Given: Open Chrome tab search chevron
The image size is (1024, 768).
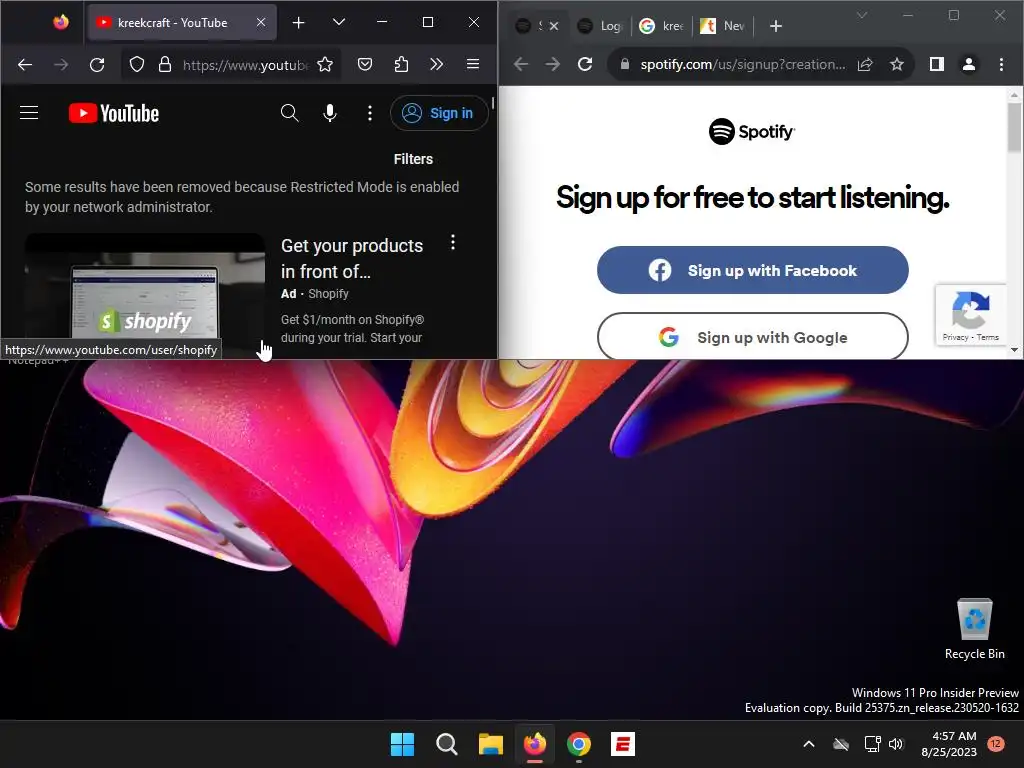Looking at the screenshot, I should coord(861,15).
